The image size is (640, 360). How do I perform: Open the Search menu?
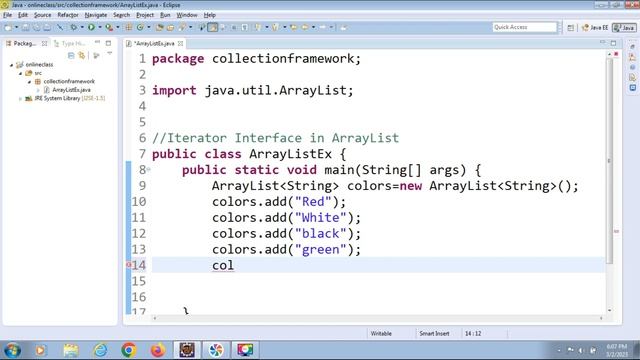[x=122, y=15]
